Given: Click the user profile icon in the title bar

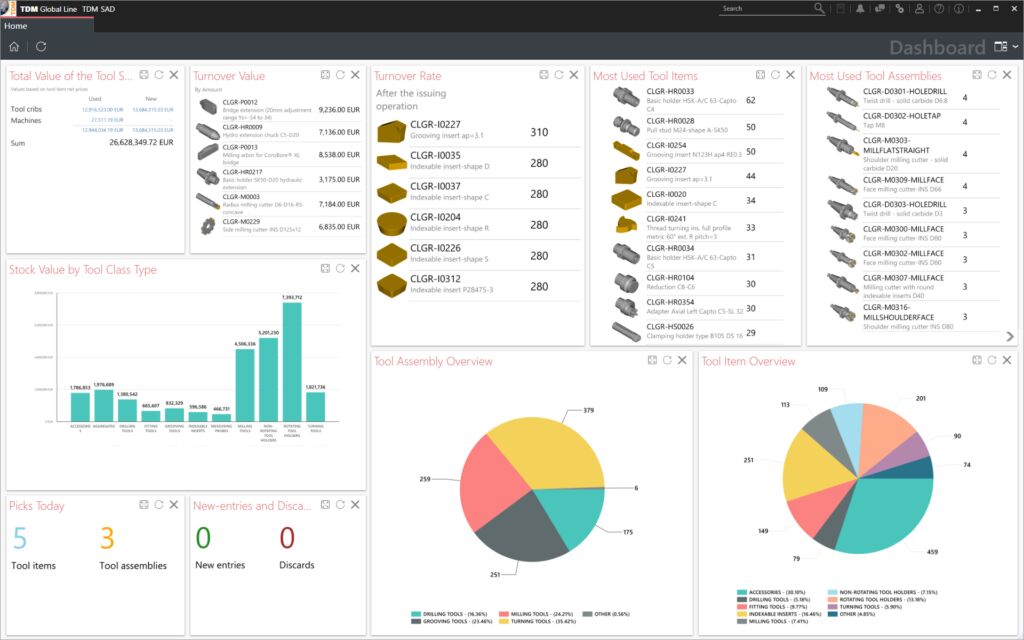Looking at the screenshot, I should tap(920, 8).
